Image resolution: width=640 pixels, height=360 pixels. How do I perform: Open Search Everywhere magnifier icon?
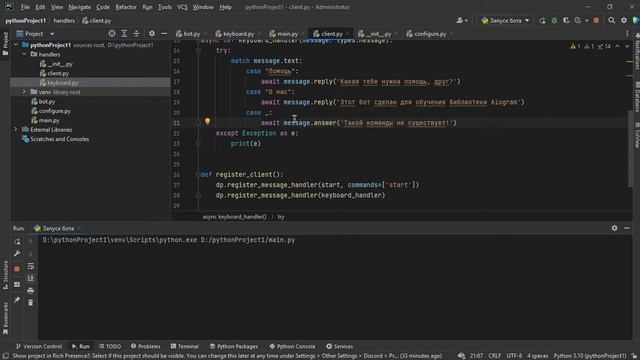click(611, 20)
